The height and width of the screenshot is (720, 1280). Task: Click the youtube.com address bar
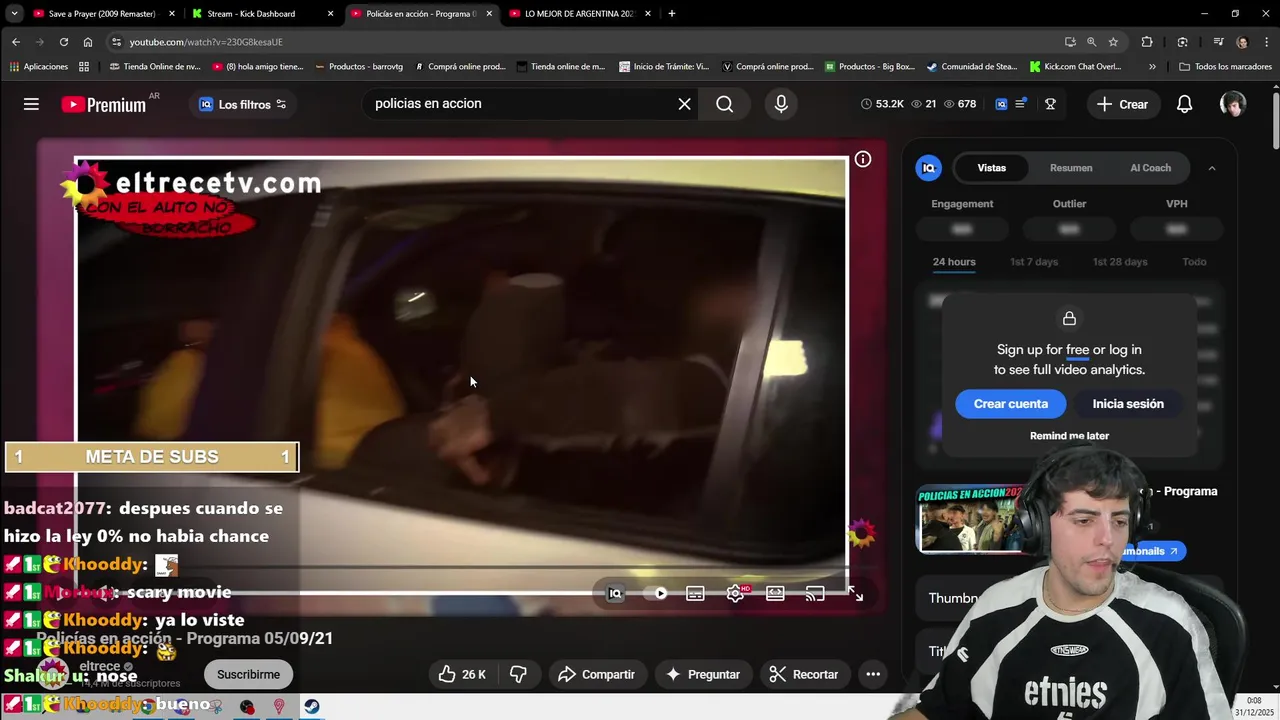(580, 42)
